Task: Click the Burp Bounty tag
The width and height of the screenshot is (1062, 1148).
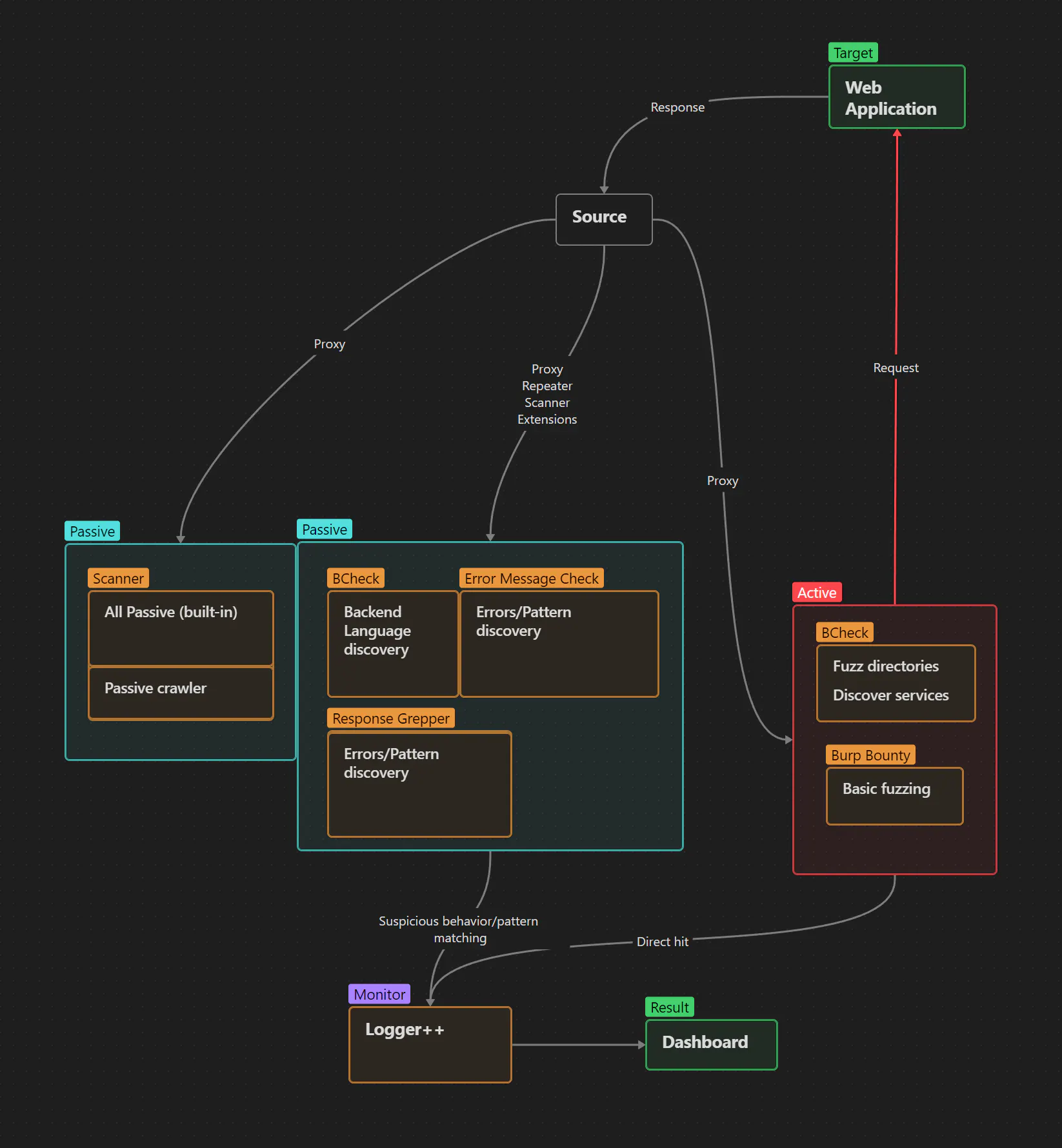Action: click(x=870, y=755)
